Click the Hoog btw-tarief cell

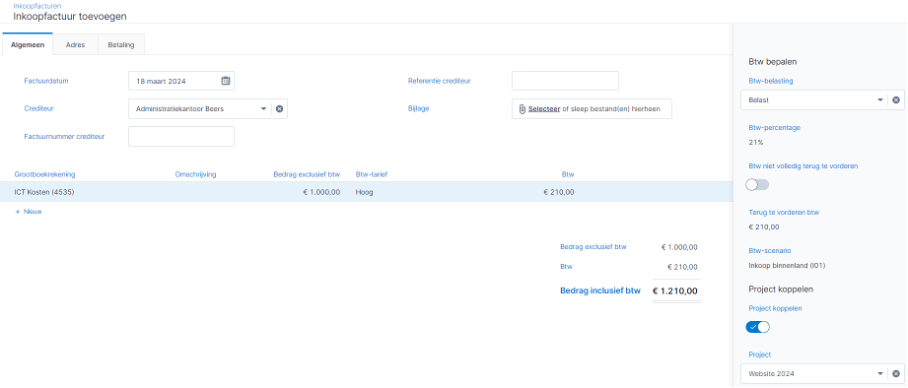(364, 192)
